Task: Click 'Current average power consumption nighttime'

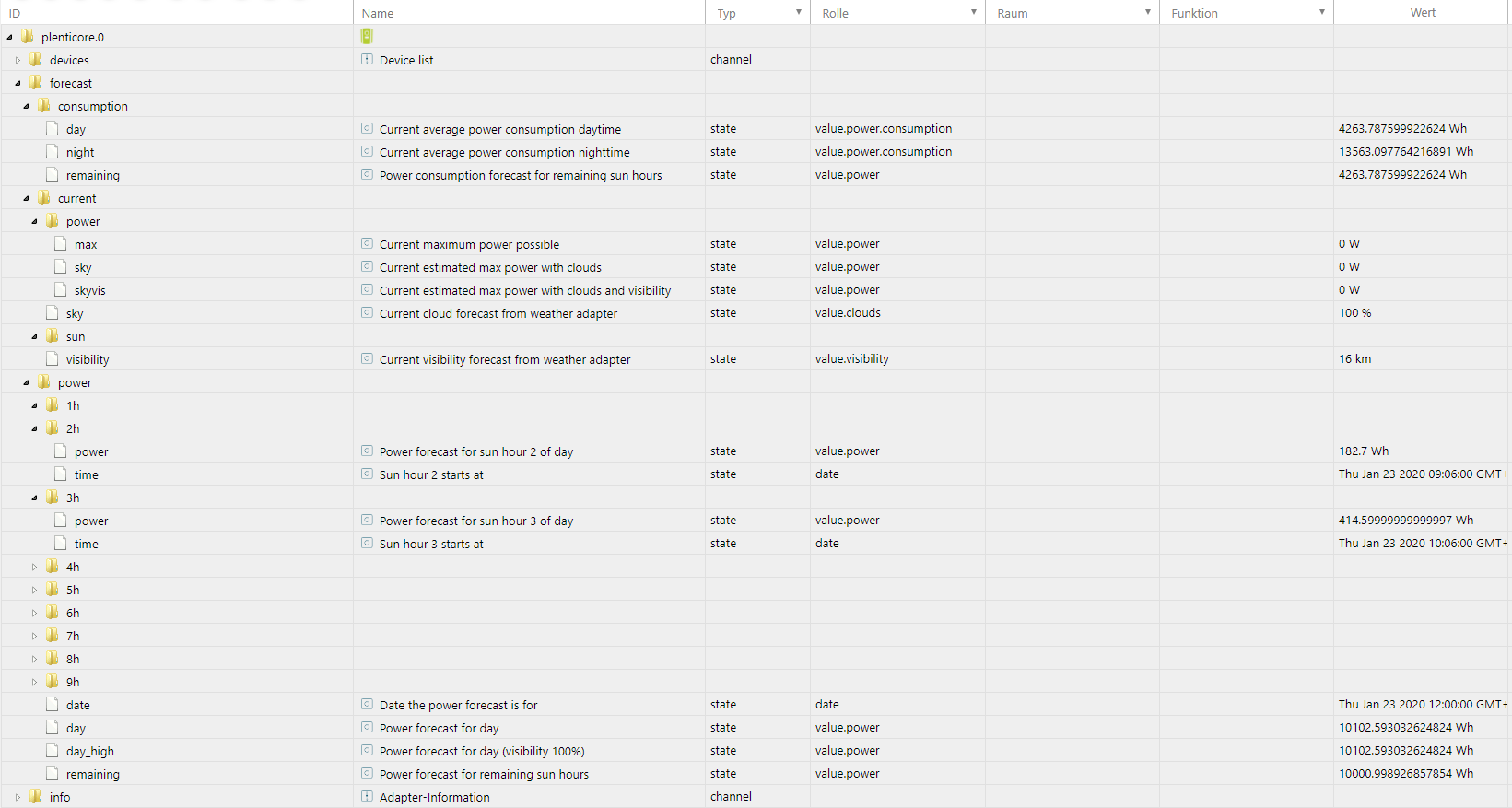Action: tap(505, 152)
